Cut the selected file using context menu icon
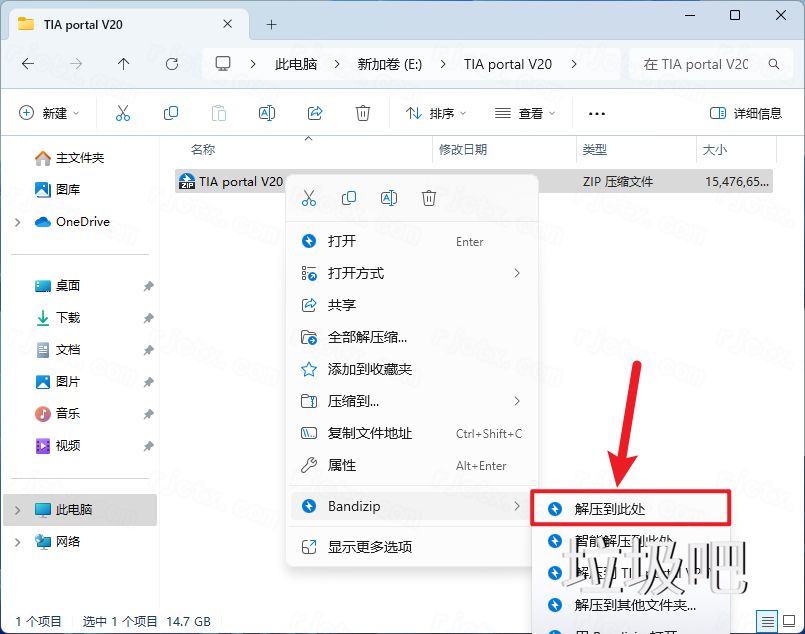 [x=308, y=198]
